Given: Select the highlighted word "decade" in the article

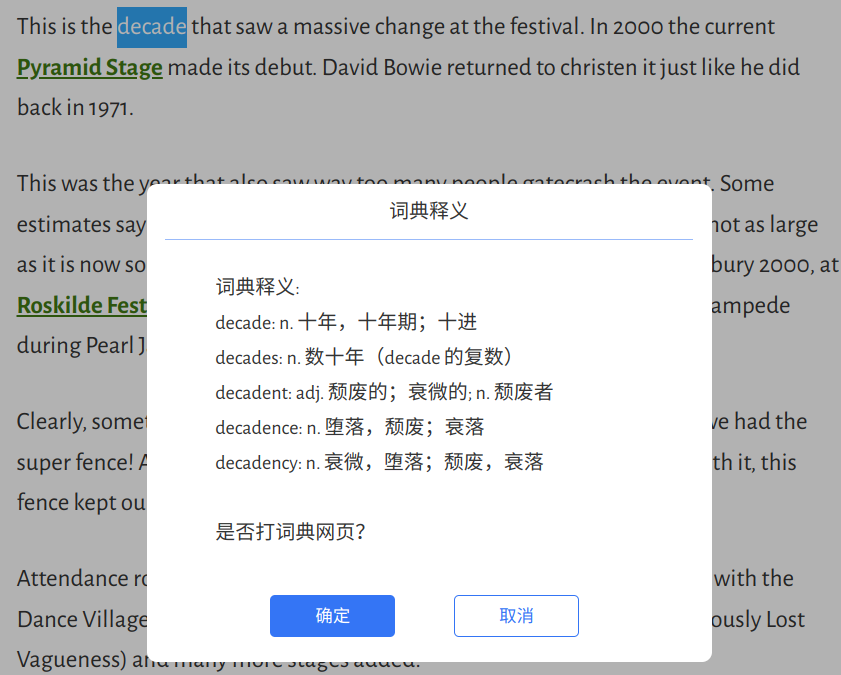Looking at the screenshot, I should pos(152,27).
